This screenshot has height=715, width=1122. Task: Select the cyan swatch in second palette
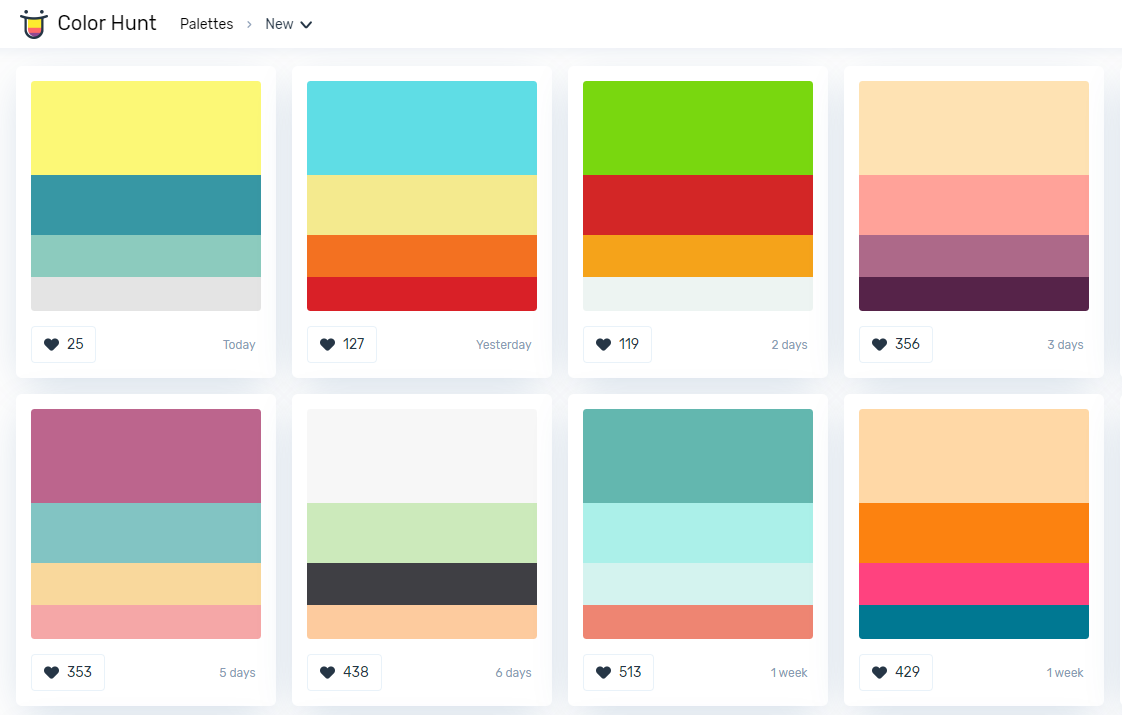(x=422, y=128)
